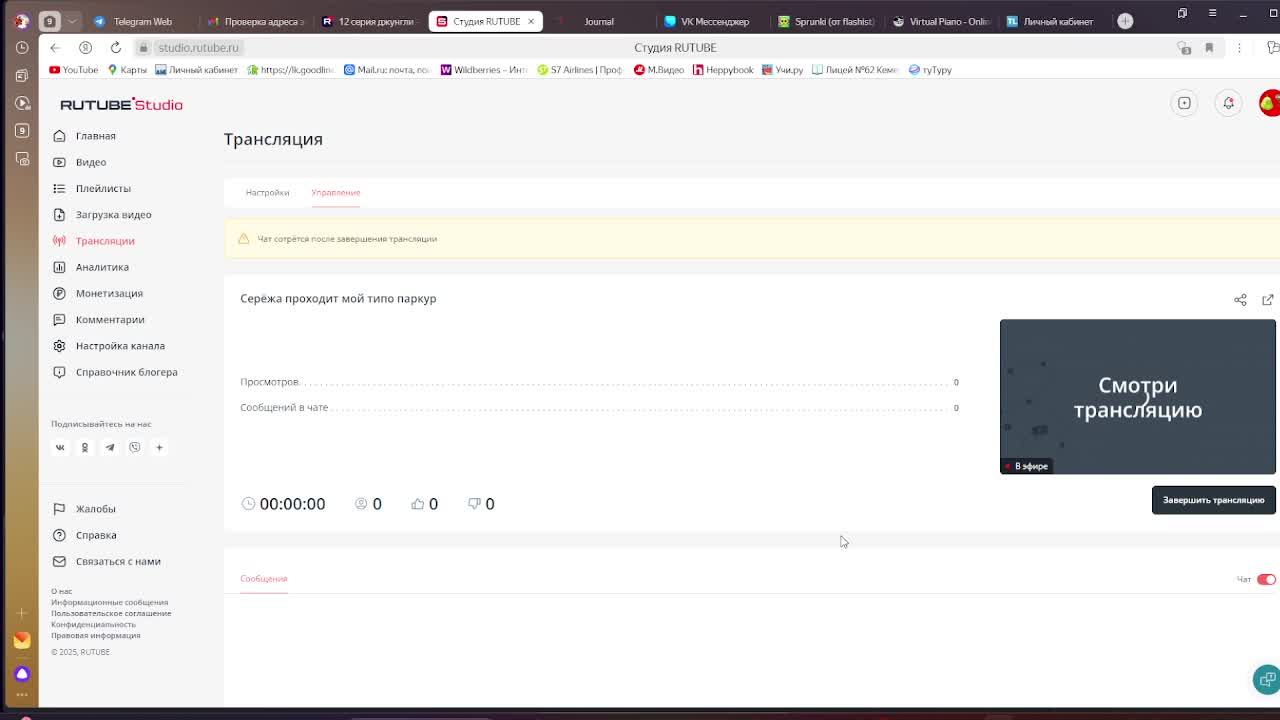Open Правовая информация footer link
The width and height of the screenshot is (1280, 720).
(96, 635)
